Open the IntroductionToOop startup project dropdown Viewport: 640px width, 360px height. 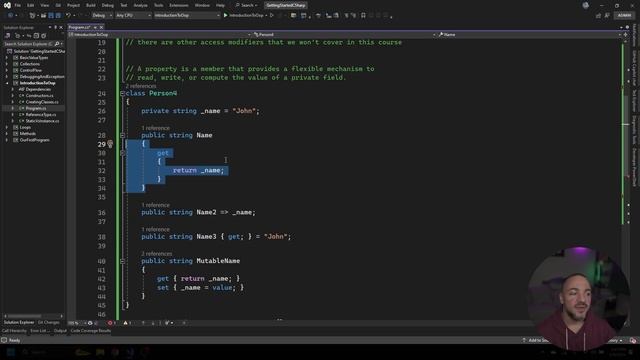point(187,15)
